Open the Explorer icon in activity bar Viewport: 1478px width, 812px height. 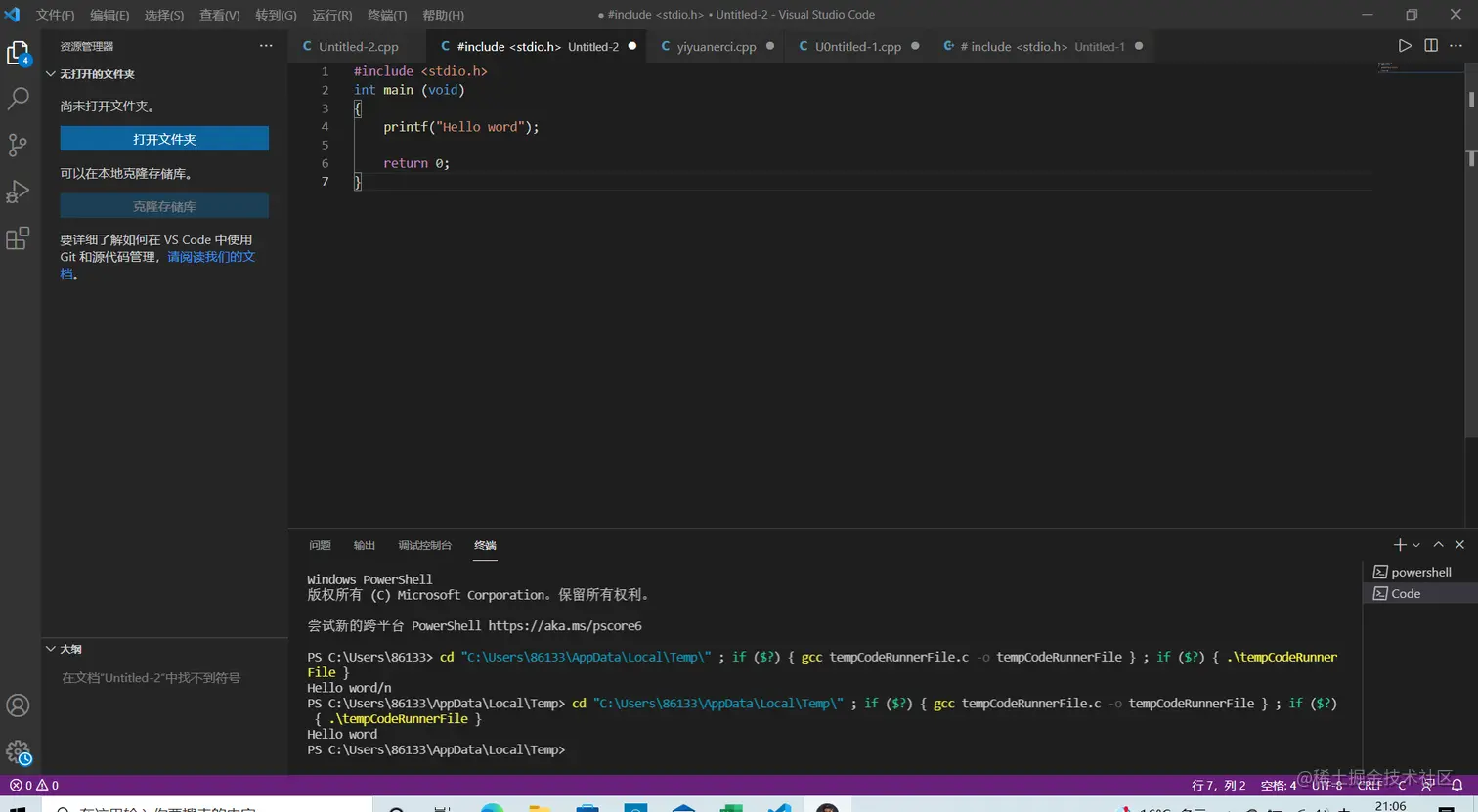click(x=18, y=54)
